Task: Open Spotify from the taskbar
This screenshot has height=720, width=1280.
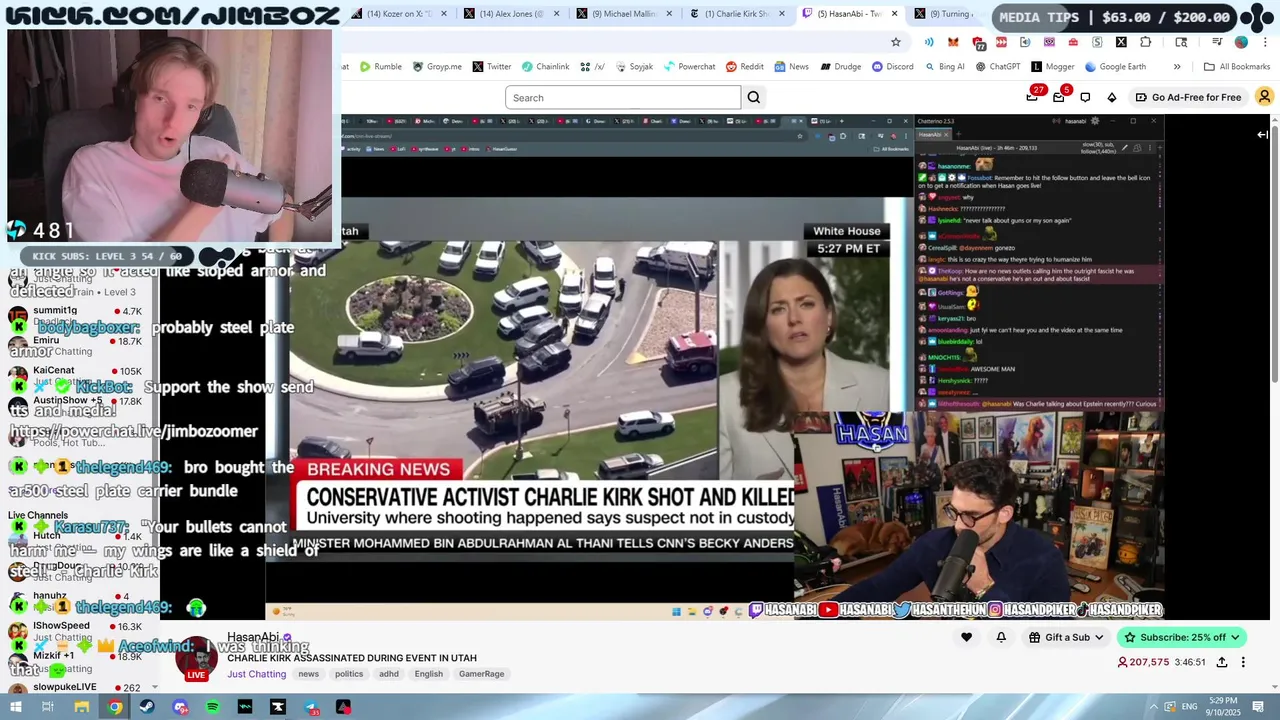Action: click(213, 707)
